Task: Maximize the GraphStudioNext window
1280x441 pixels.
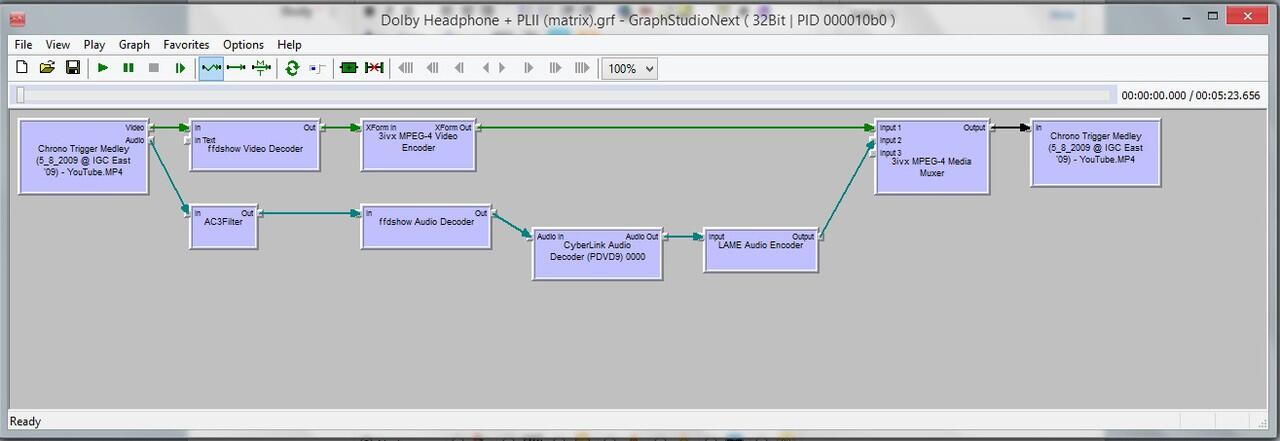Action: (1213, 17)
